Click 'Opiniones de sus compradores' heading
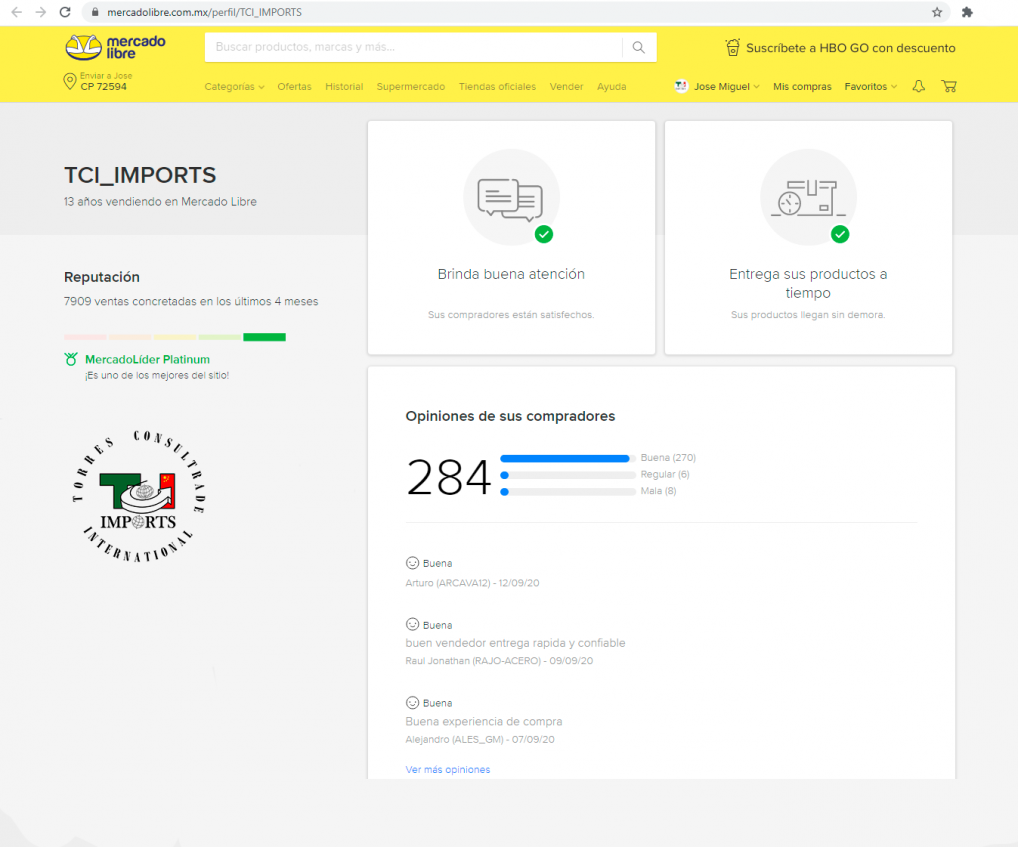Image resolution: width=1018 pixels, height=847 pixels. [510, 416]
